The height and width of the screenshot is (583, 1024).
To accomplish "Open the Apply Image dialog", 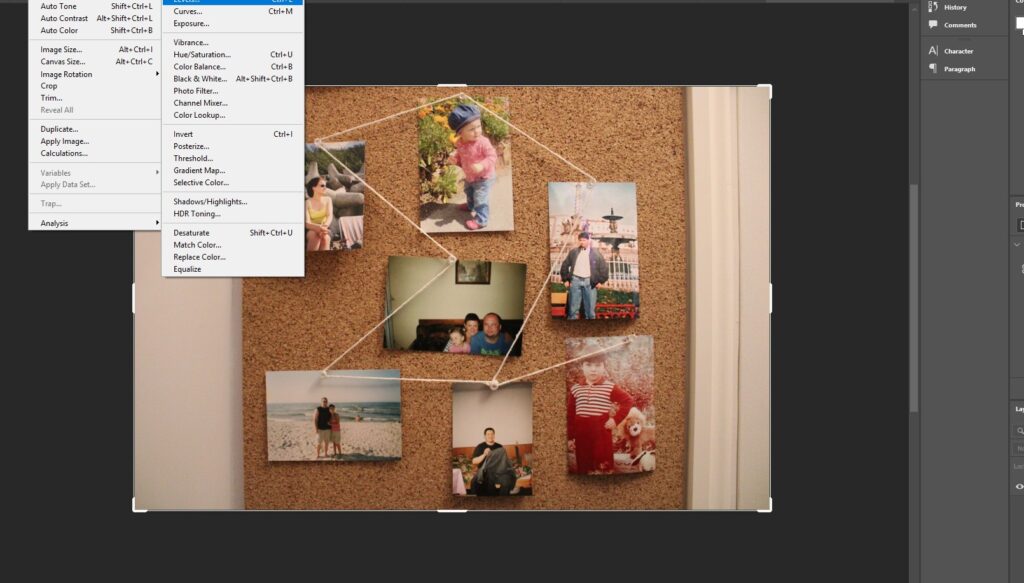I will coord(95,141).
